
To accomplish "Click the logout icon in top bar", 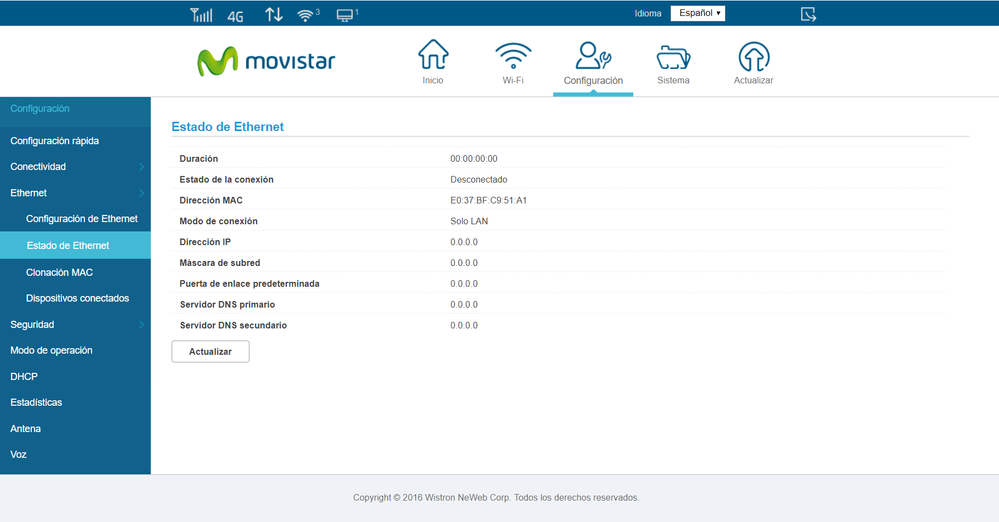I will coord(808,14).
